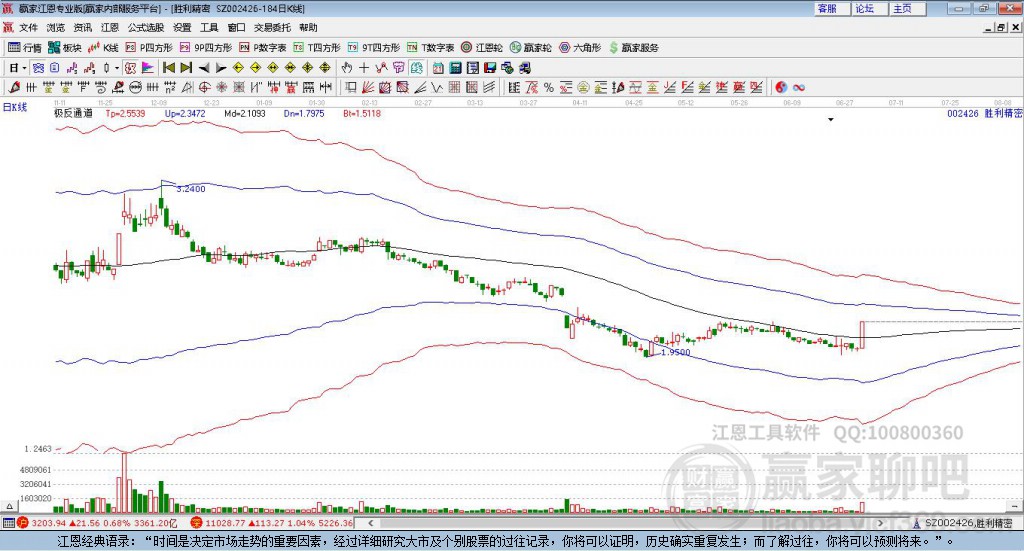Open the 公式选股 menu
This screenshot has height=551, width=1024.
[x=146, y=27]
